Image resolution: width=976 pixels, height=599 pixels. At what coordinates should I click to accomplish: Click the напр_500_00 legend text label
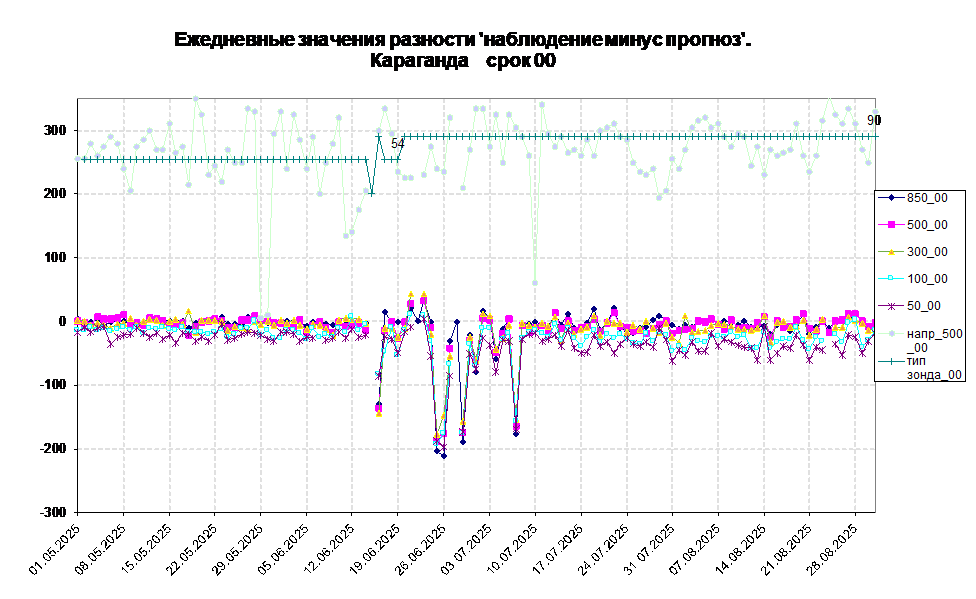click(934, 340)
